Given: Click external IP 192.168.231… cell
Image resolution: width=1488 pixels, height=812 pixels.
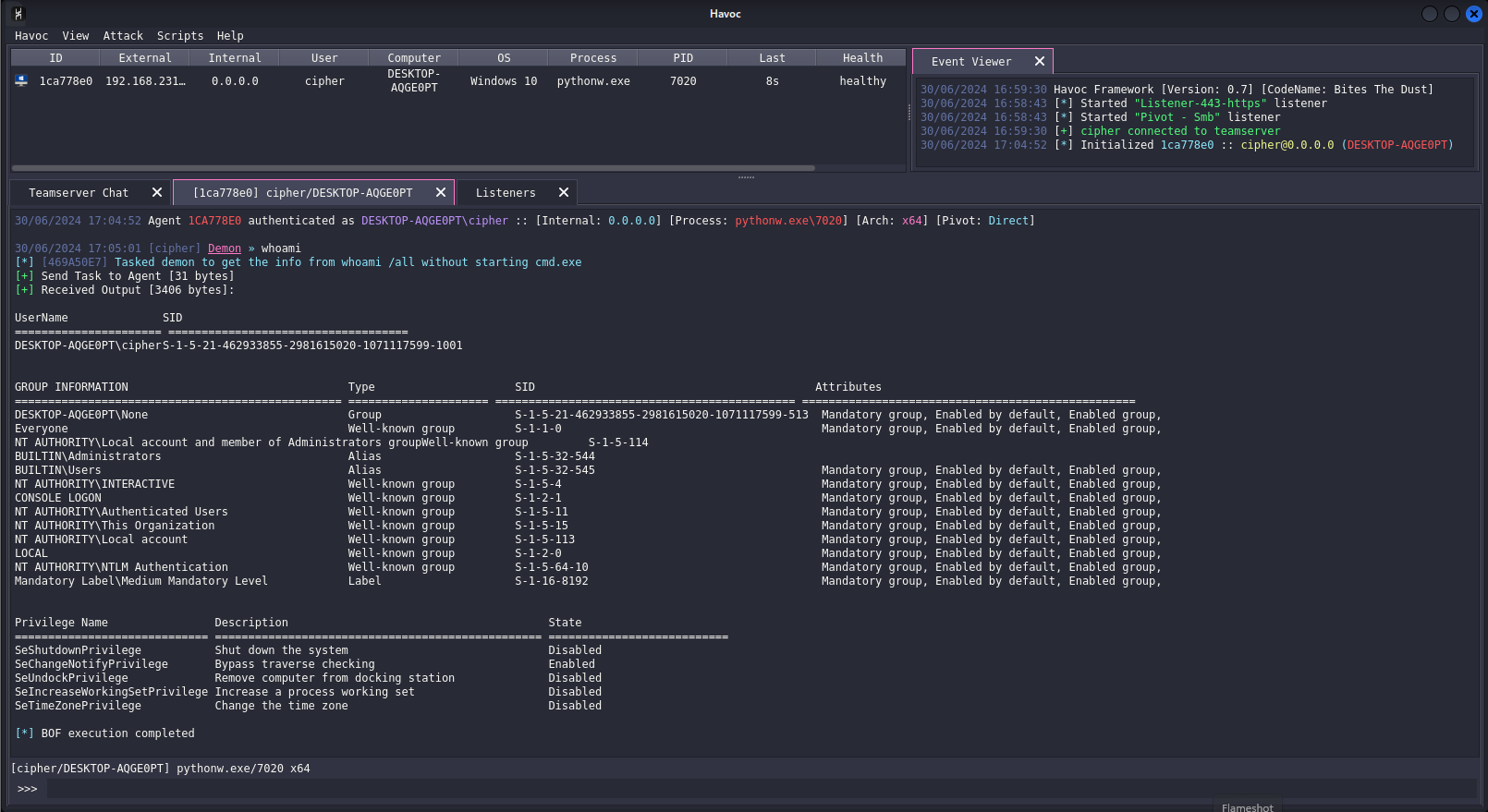Looking at the screenshot, I should click(145, 81).
